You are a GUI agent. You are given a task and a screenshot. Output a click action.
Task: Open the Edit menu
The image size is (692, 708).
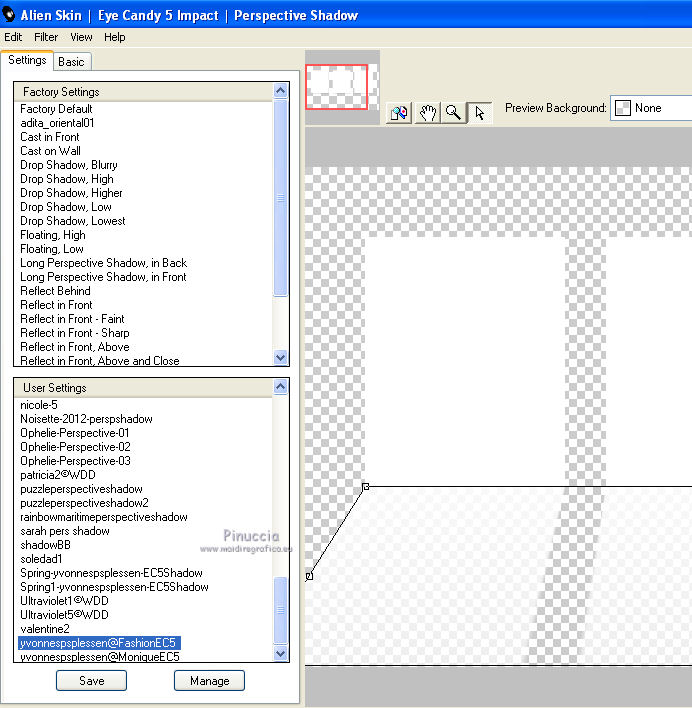(x=13, y=37)
